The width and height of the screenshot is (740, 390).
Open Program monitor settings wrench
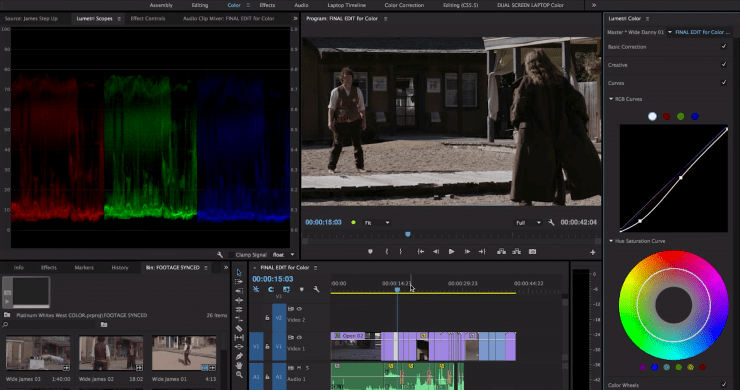[x=551, y=222]
